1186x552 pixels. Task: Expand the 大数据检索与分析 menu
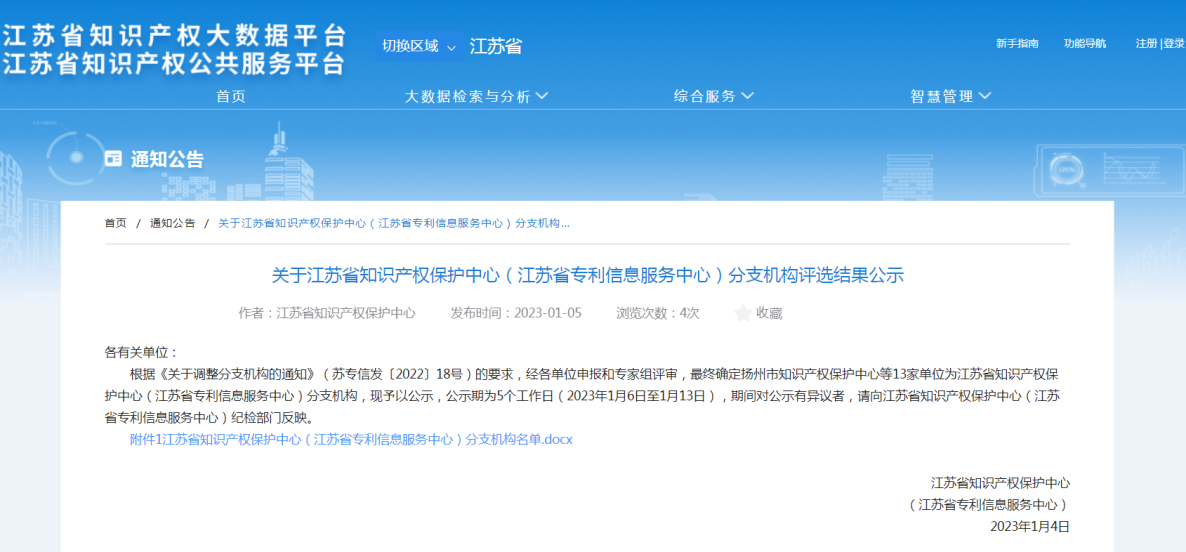(x=476, y=96)
